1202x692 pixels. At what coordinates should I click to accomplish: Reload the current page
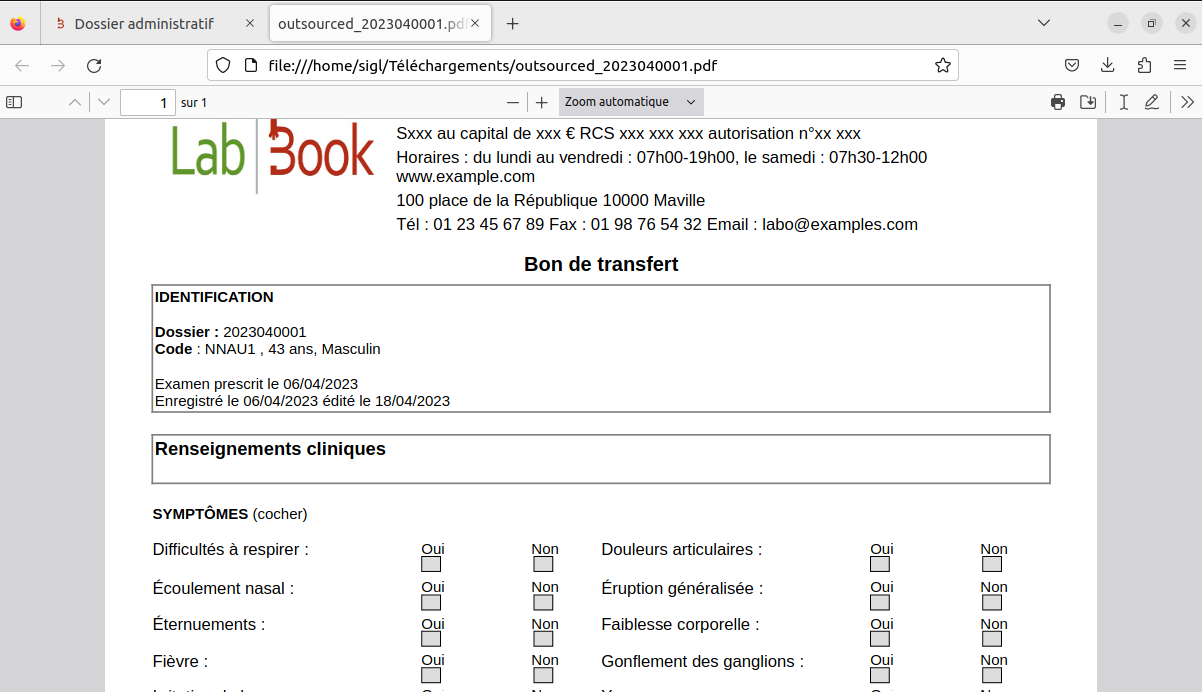coord(94,64)
